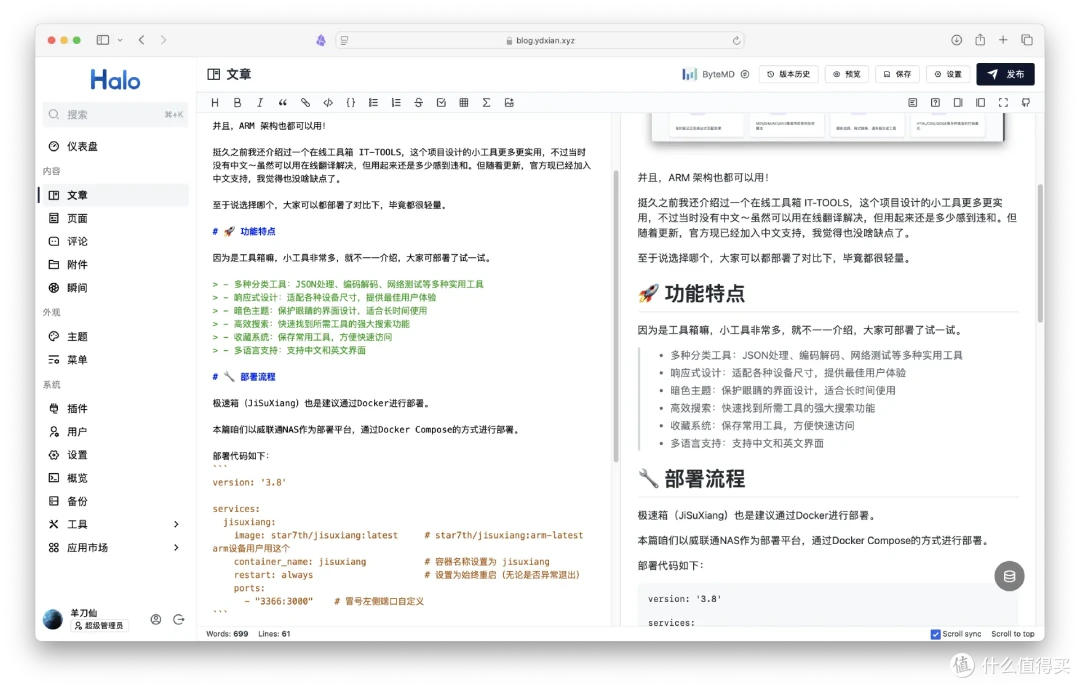Image resolution: width=1080 pixels, height=688 pixels.
Task: Open the browser downloads icon
Action: click(x=957, y=40)
